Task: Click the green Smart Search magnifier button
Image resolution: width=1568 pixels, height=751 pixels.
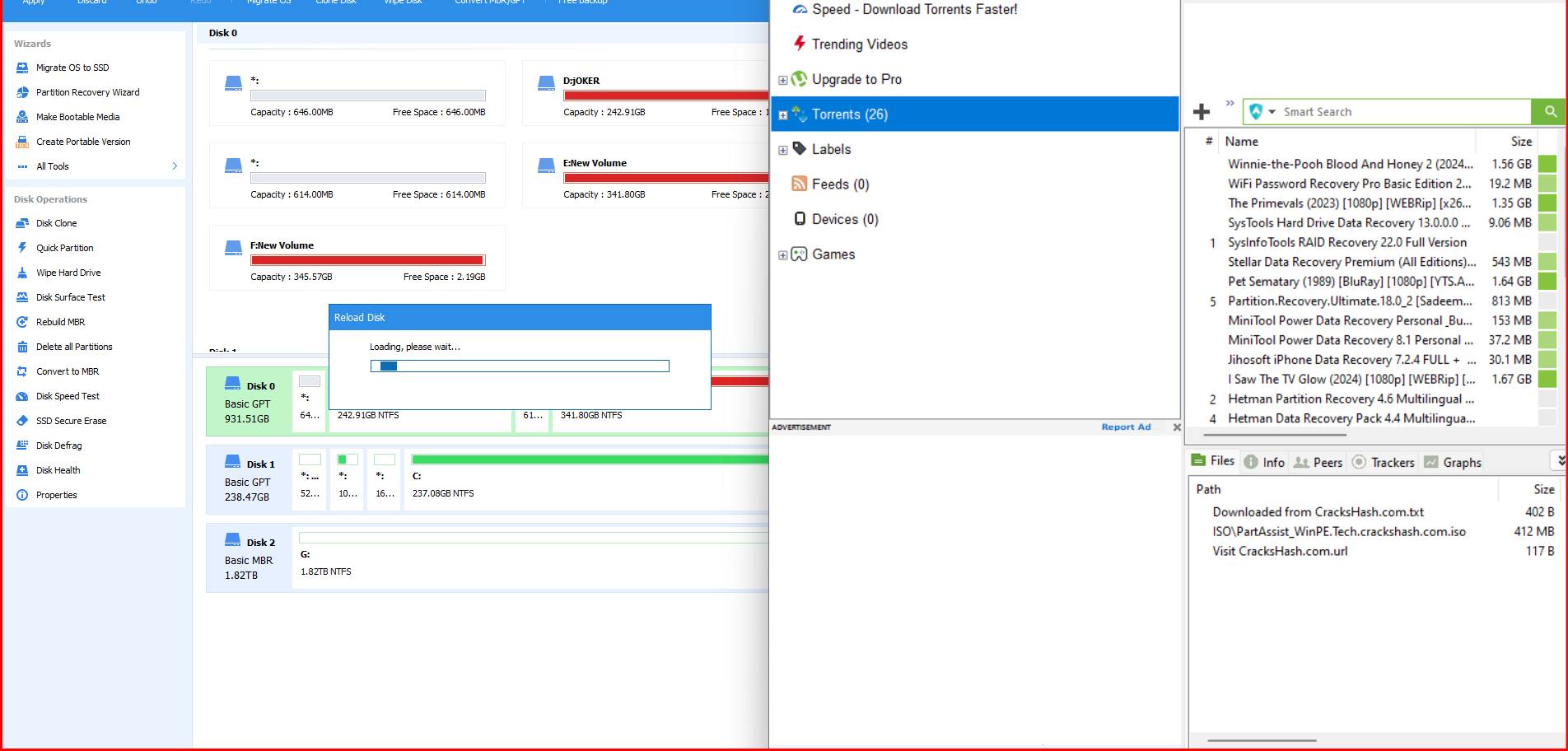Action: 1550,111
